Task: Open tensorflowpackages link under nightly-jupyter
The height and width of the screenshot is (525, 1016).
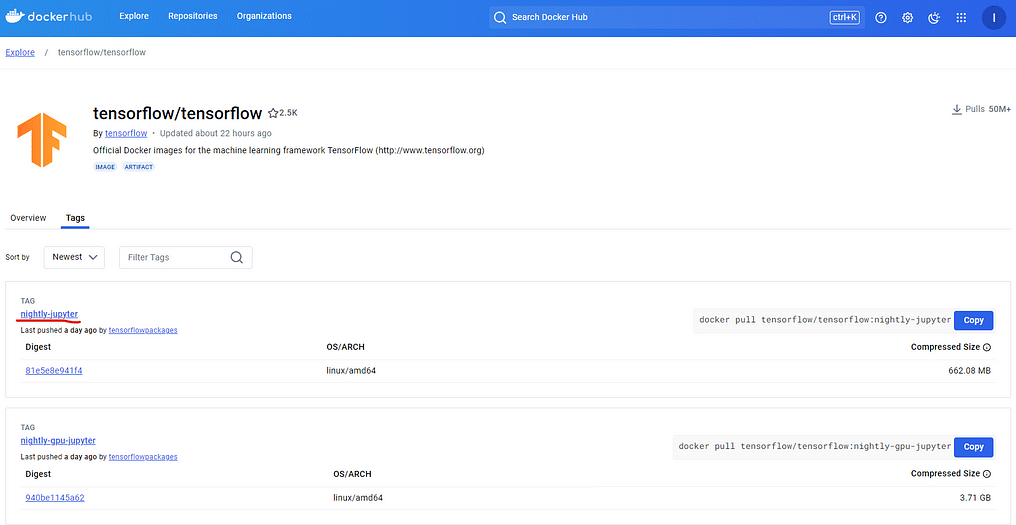Action: [143, 330]
